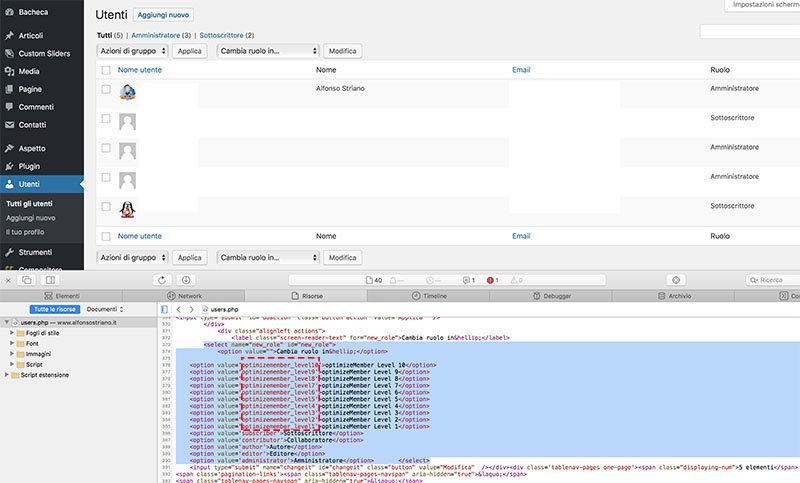Click the bottom Applica button
This screenshot has width=800, height=483.
coord(190,258)
